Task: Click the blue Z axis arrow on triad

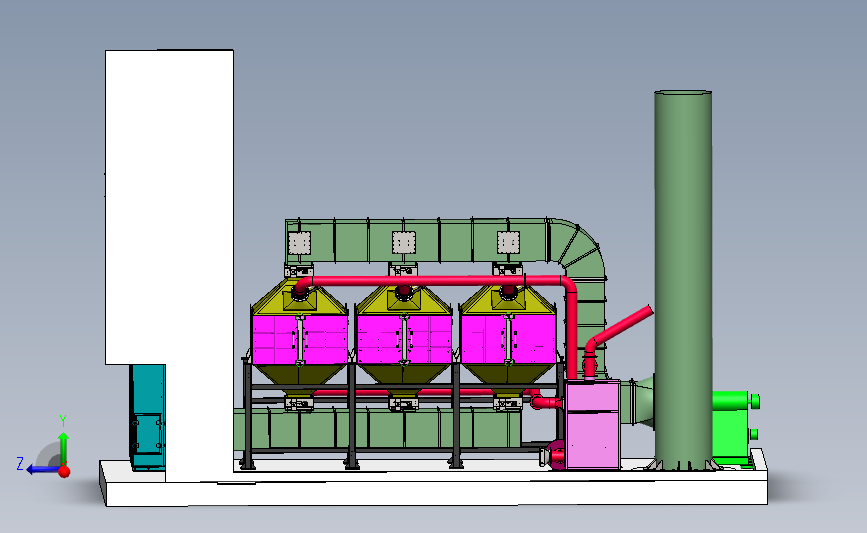Action: [x=43, y=470]
